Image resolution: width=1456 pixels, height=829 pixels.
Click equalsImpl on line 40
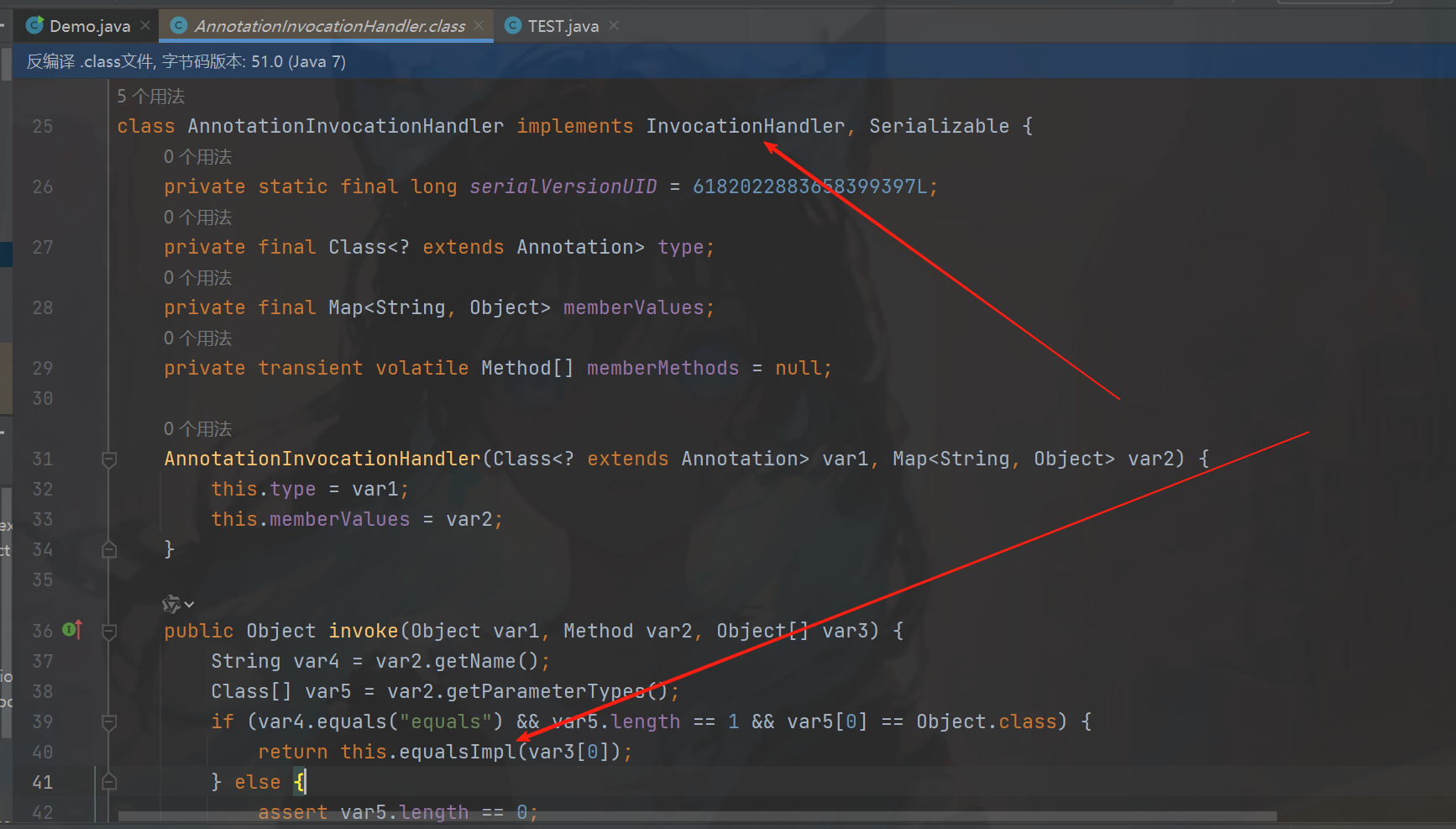pos(458,752)
